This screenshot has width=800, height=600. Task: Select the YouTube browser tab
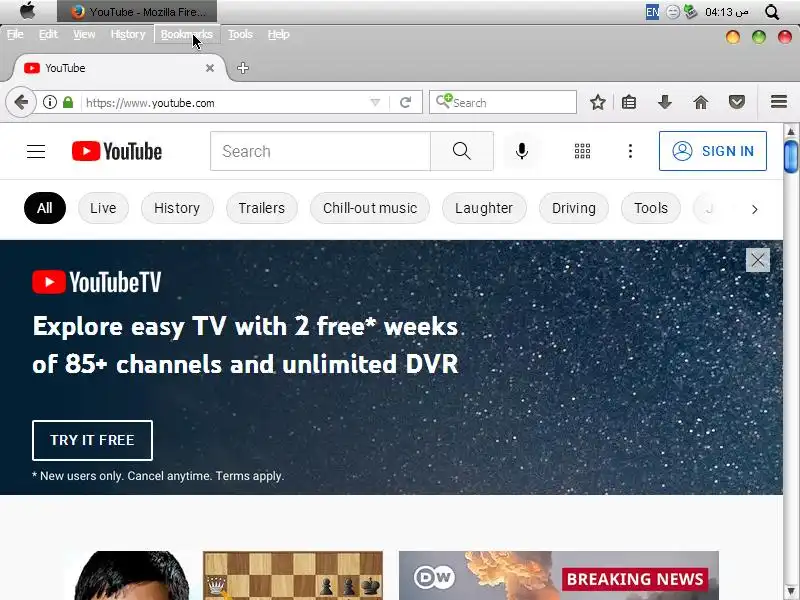[x=119, y=68]
